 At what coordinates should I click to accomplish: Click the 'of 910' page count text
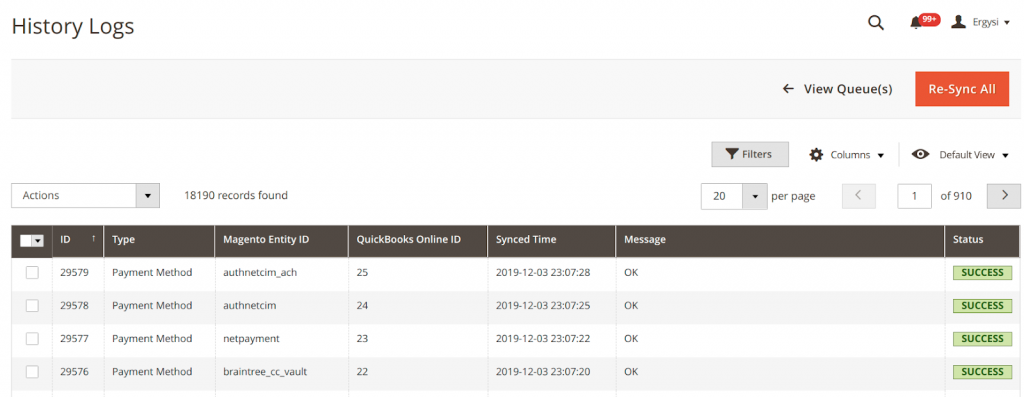click(956, 196)
